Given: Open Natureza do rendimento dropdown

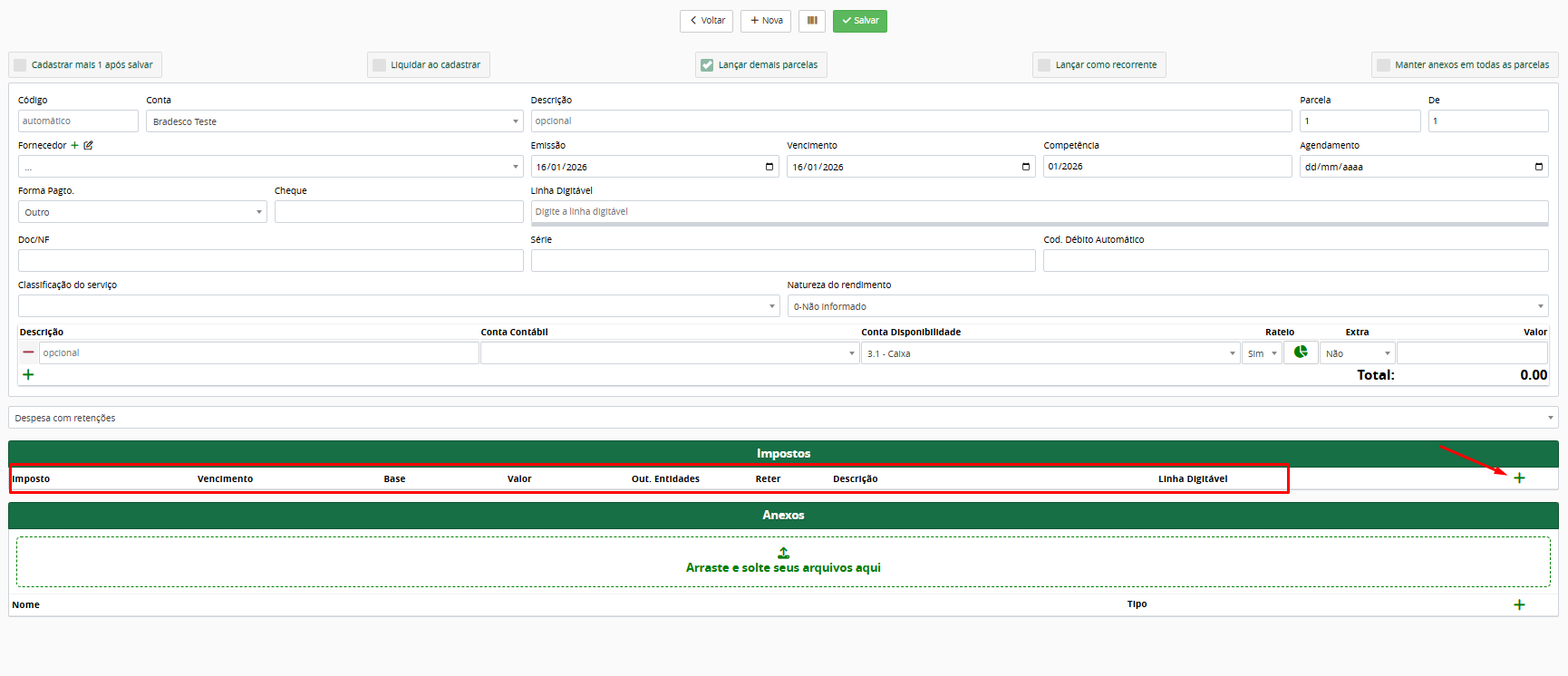Looking at the screenshot, I should 1167,306.
